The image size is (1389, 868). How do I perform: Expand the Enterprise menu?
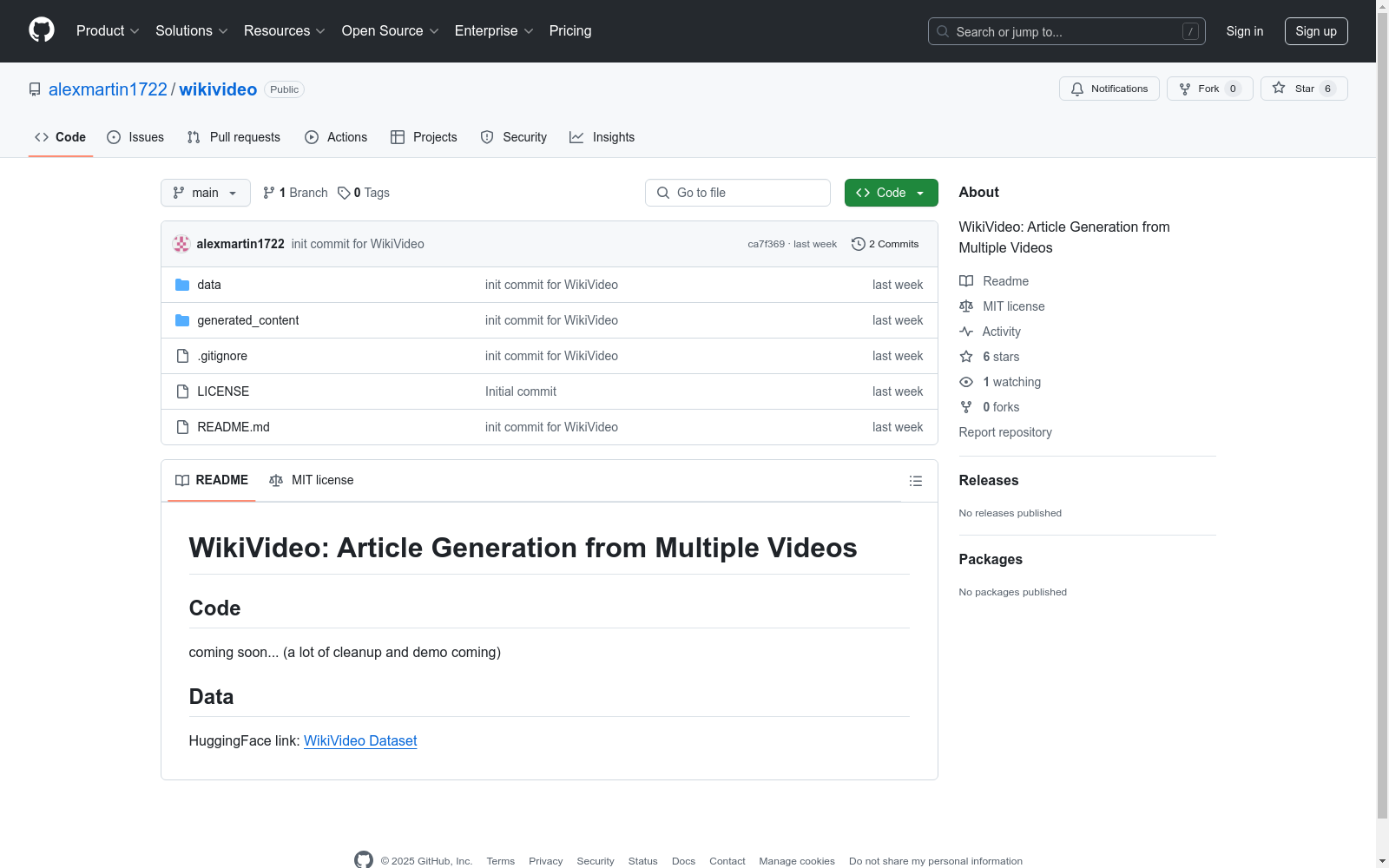click(494, 31)
